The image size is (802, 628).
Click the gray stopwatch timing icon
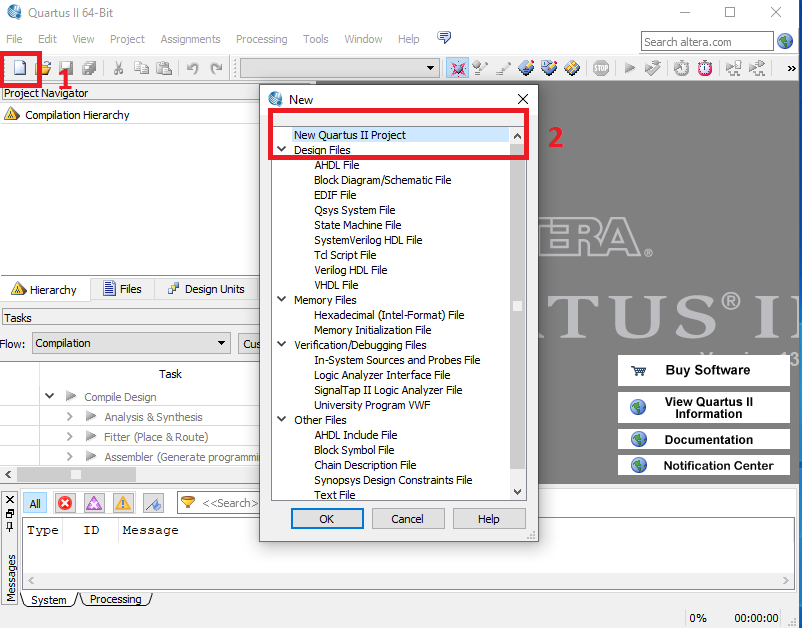681,68
